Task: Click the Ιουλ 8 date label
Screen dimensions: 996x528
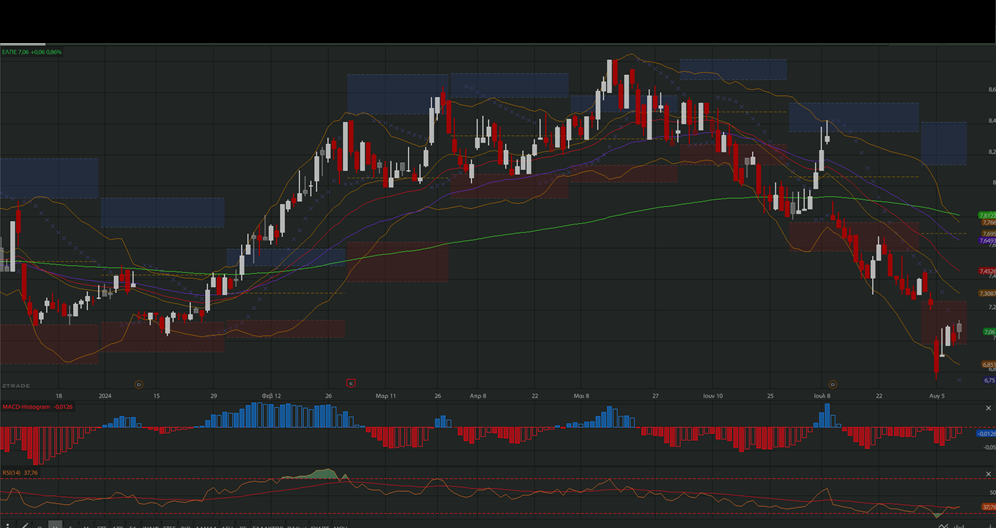Action: tap(822, 396)
